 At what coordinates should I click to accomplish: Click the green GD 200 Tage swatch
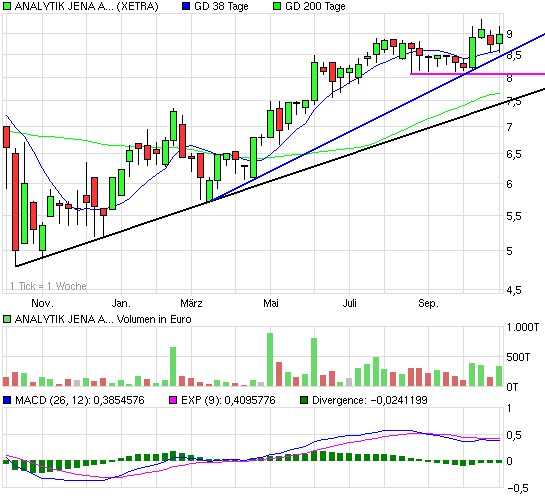coord(277,6)
